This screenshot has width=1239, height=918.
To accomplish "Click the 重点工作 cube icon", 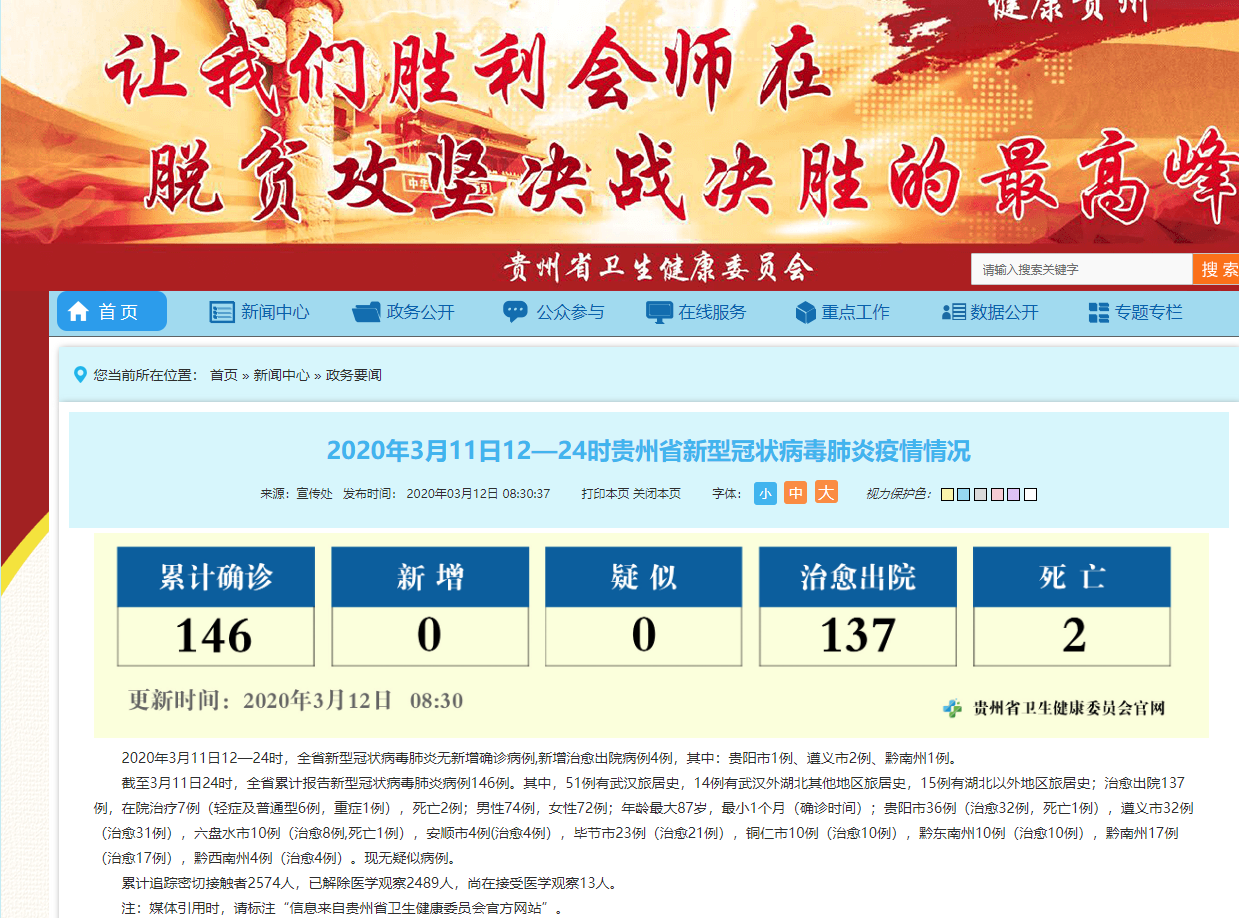I will (x=805, y=312).
